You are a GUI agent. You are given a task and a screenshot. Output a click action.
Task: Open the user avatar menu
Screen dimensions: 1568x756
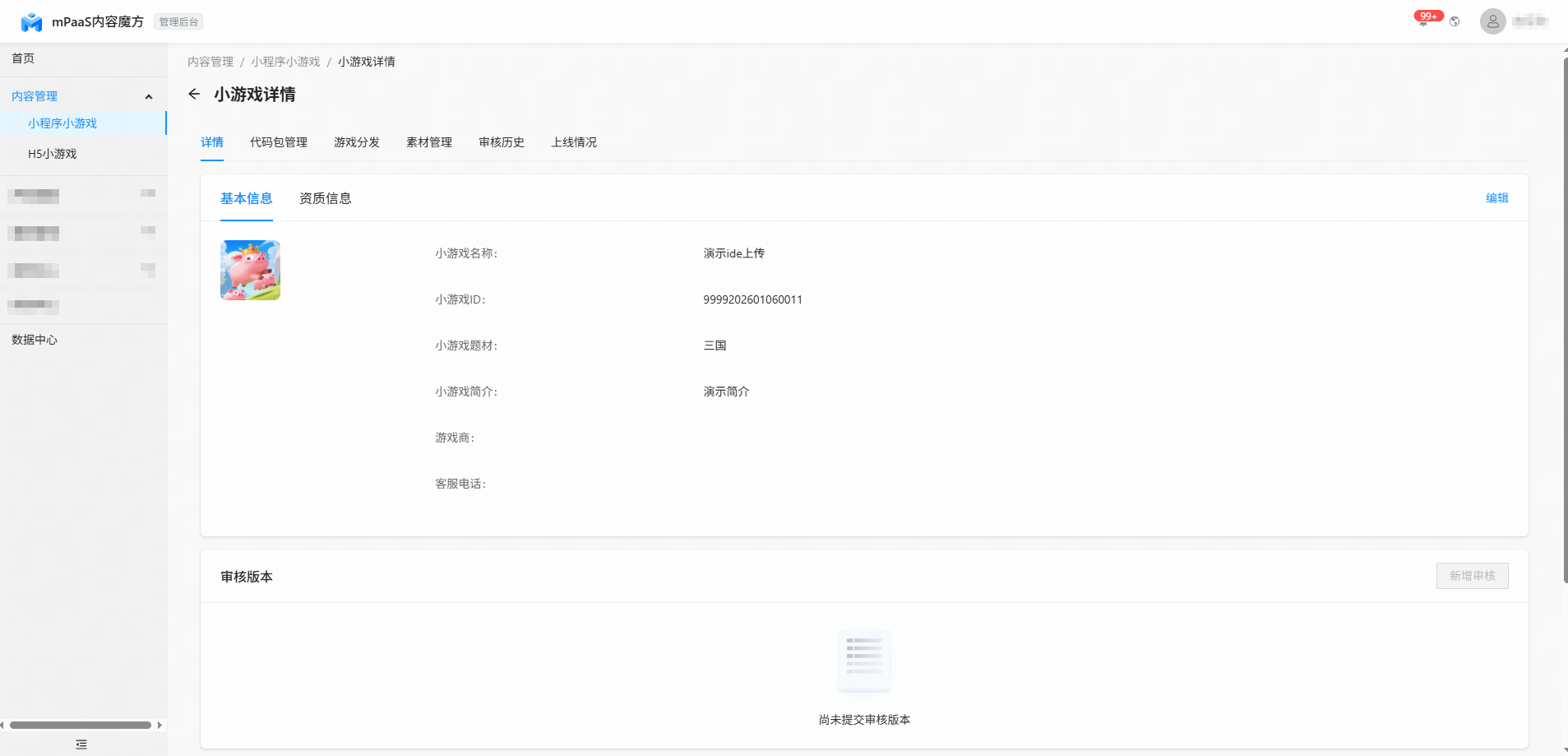coord(1493,21)
